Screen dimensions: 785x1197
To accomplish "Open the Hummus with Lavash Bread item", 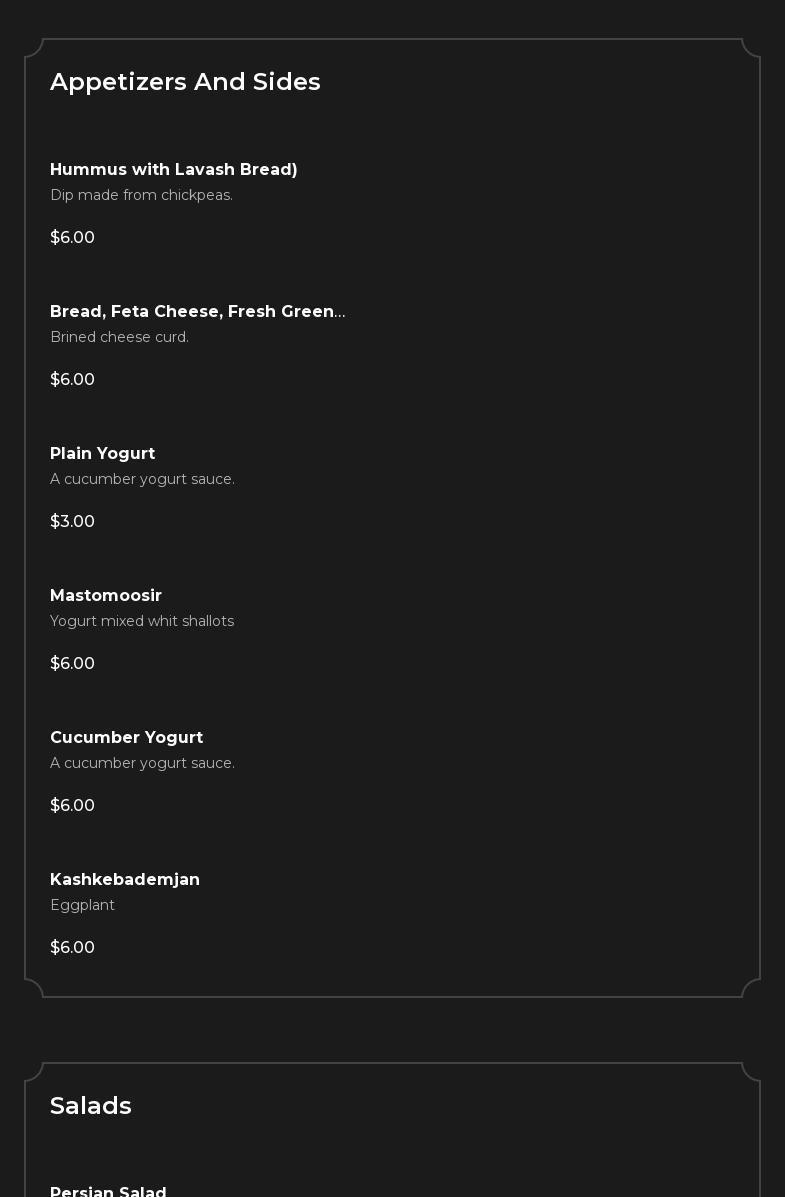I will pos(173,170).
